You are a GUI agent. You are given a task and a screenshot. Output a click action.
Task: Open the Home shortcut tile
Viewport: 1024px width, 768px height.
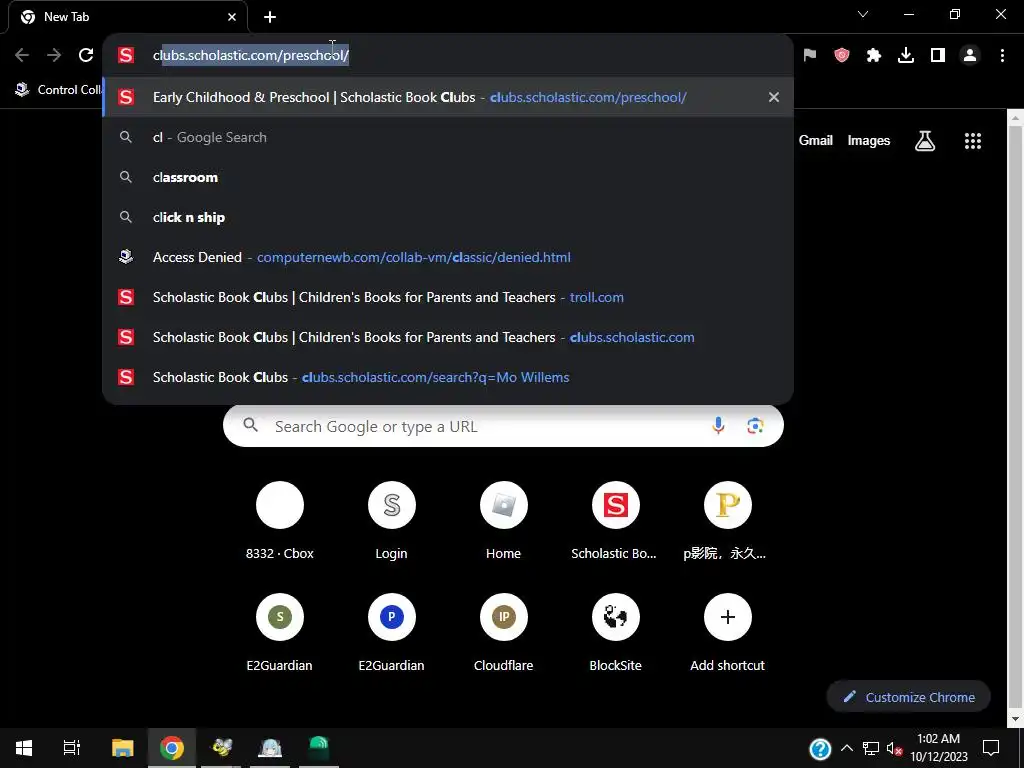click(504, 522)
